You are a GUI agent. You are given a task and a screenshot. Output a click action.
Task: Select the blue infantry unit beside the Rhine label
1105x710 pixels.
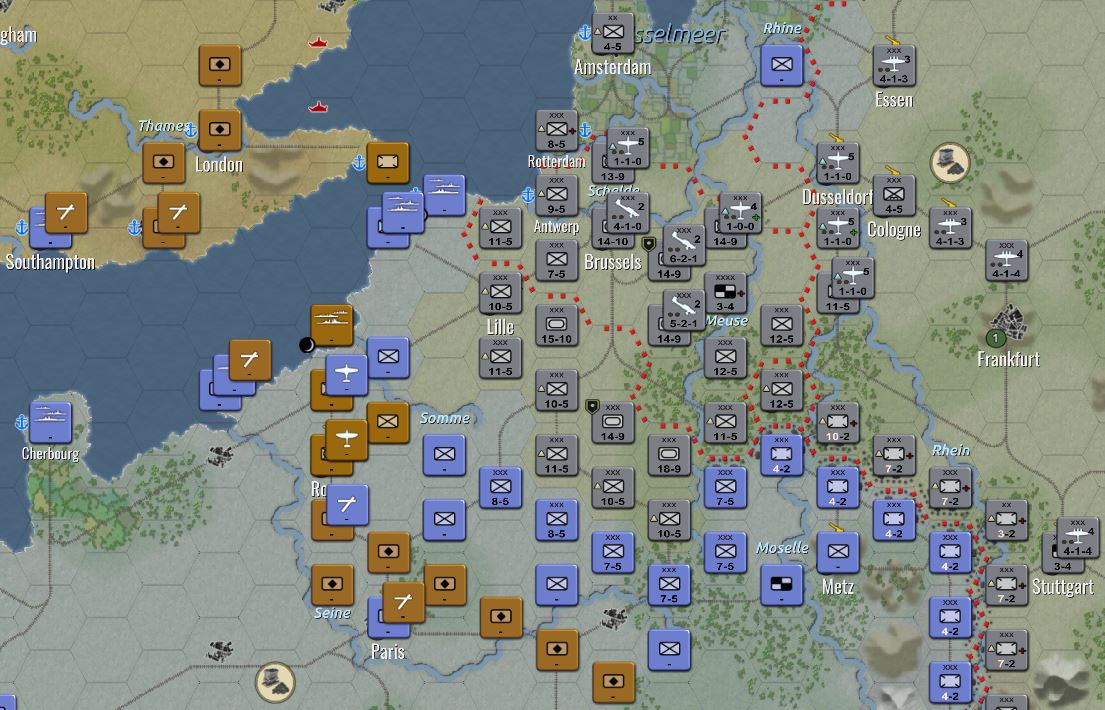click(782, 65)
